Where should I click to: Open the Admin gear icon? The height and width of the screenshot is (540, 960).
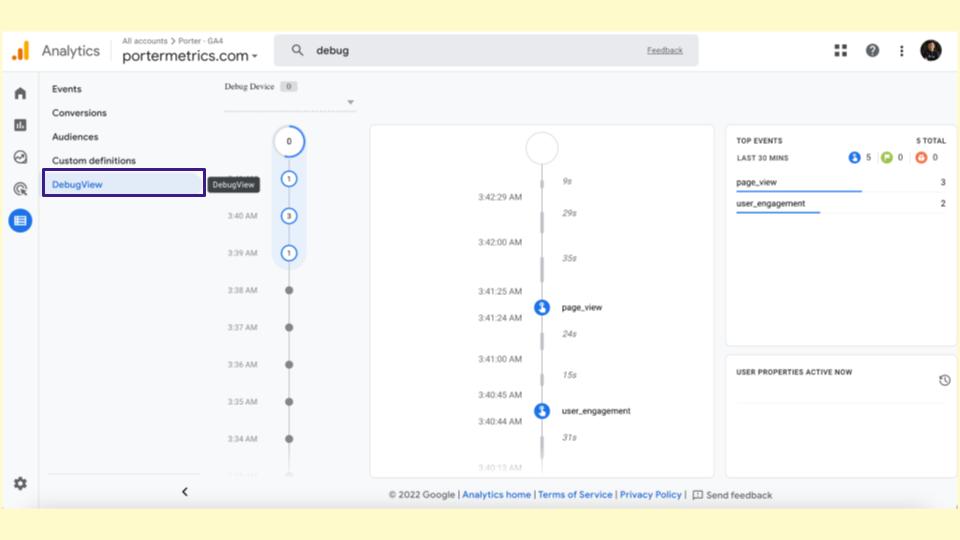click(20, 484)
